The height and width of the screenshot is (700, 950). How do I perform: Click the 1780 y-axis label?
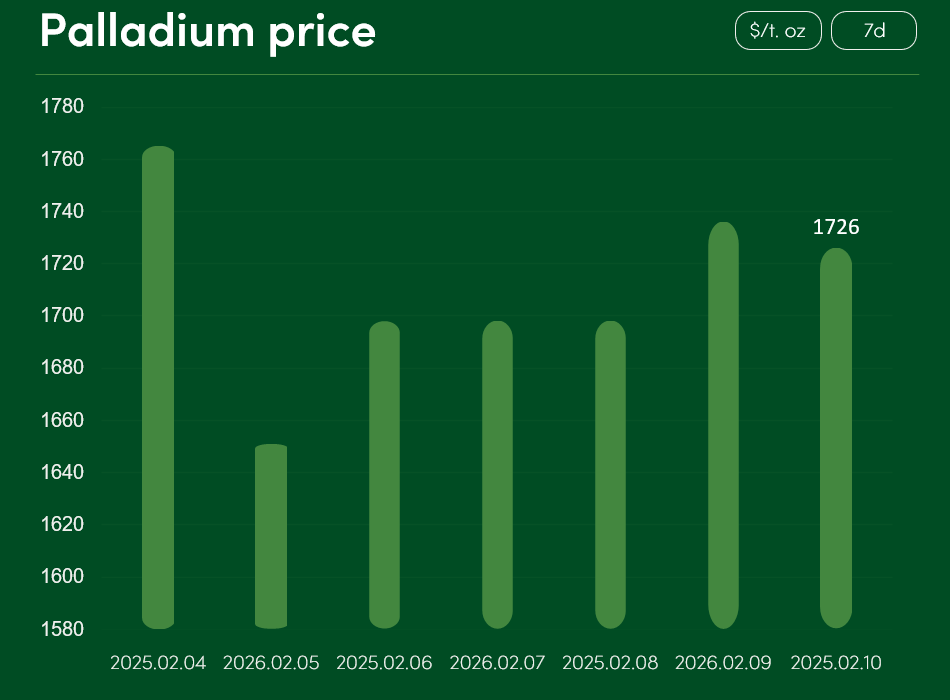click(x=61, y=107)
